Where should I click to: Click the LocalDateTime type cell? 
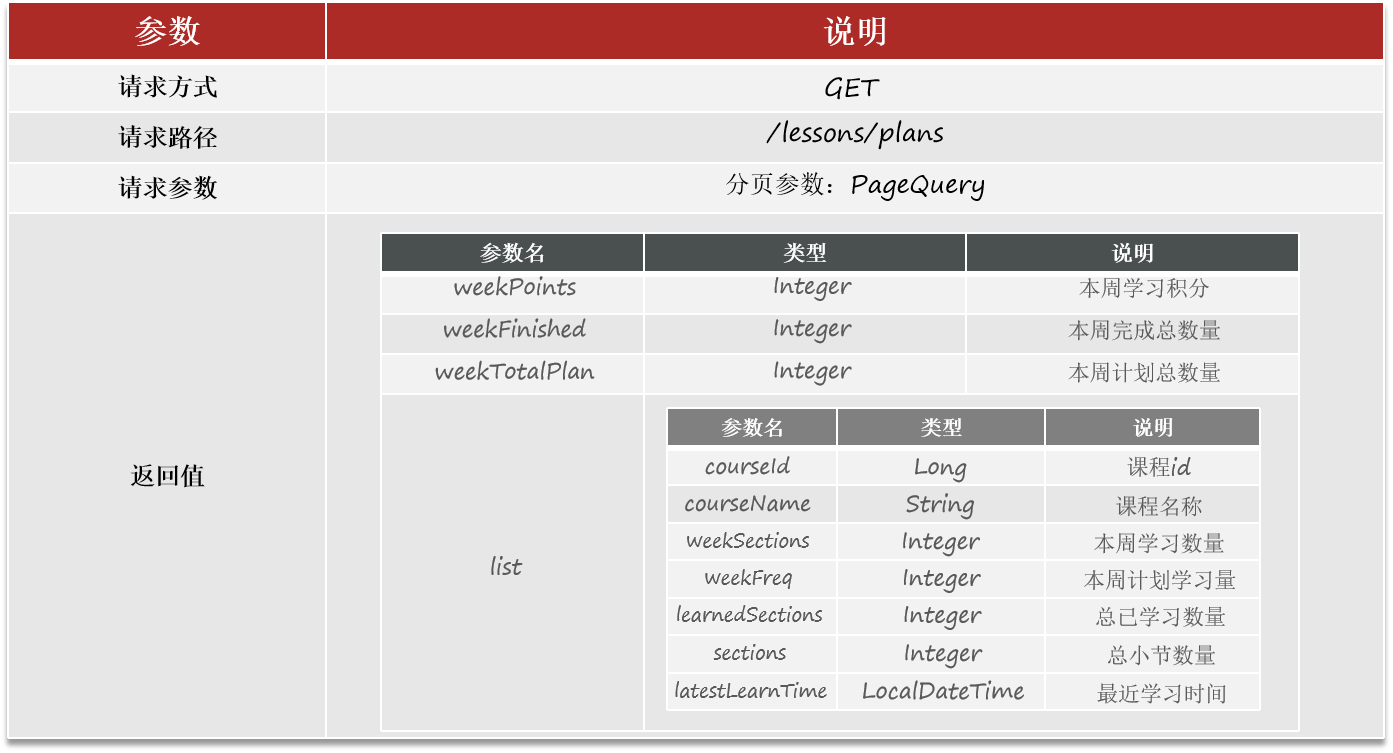[x=941, y=691]
